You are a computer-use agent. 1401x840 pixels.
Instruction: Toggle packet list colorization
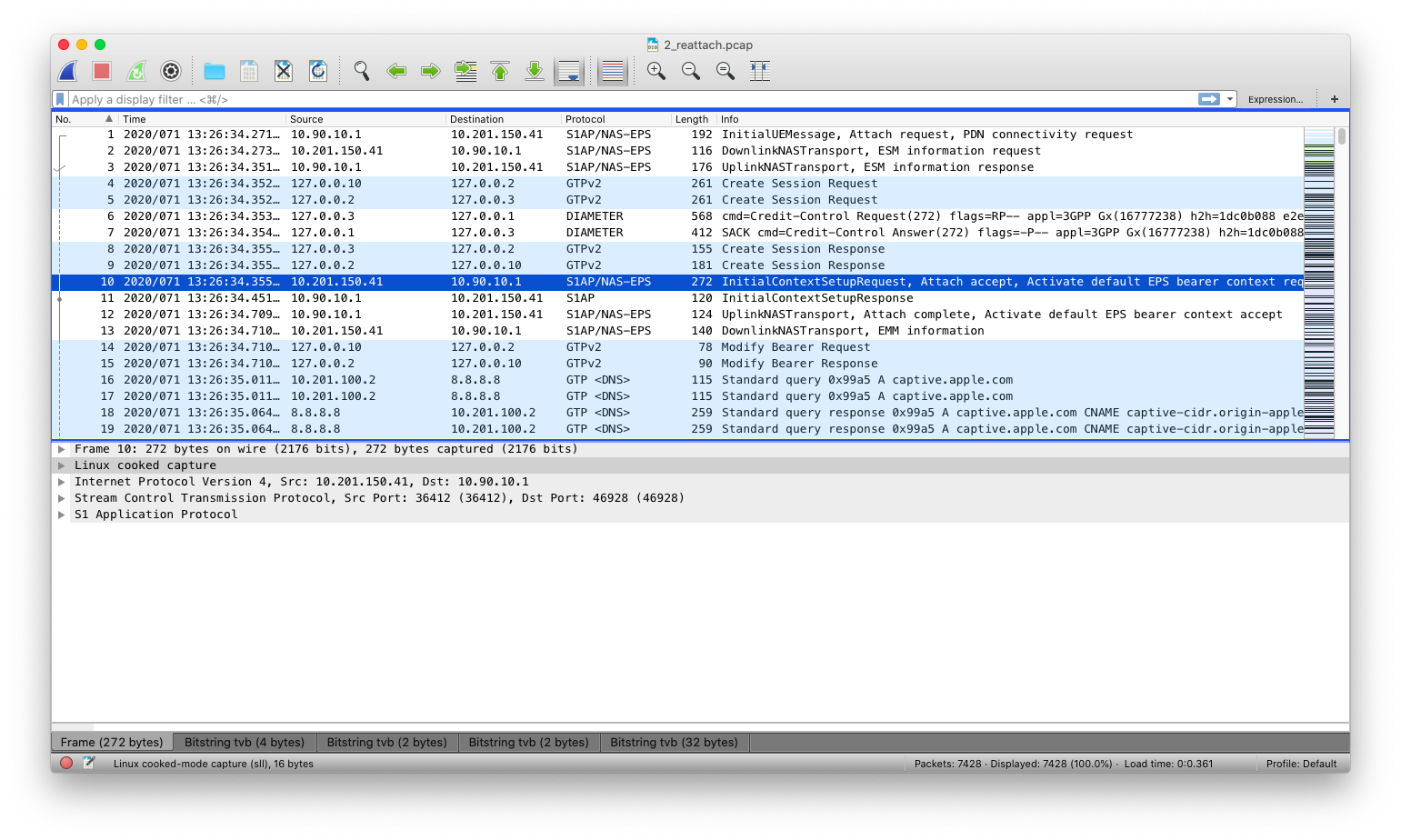click(612, 70)
